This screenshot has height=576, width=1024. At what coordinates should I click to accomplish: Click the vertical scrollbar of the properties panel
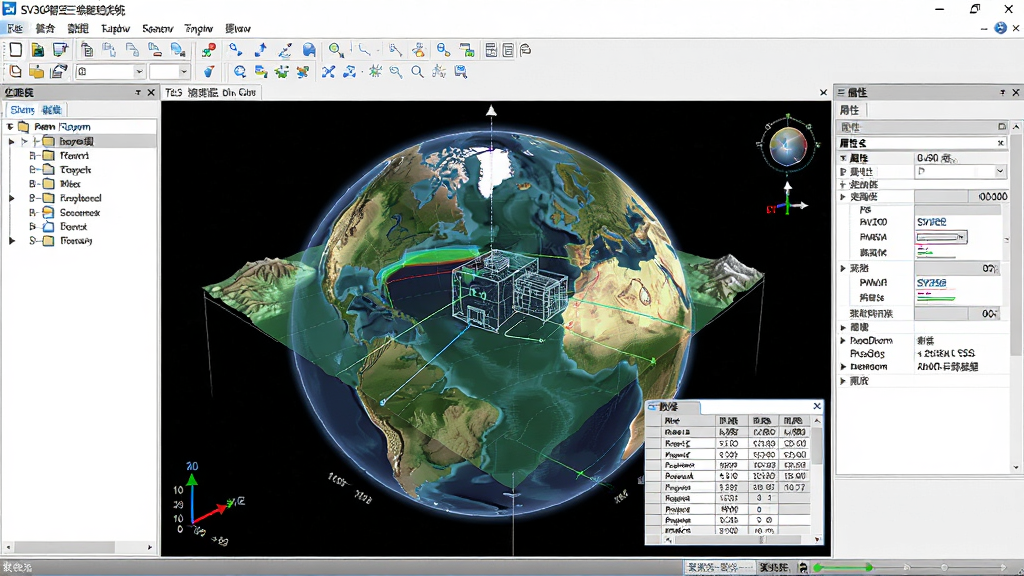point(1016,296)
